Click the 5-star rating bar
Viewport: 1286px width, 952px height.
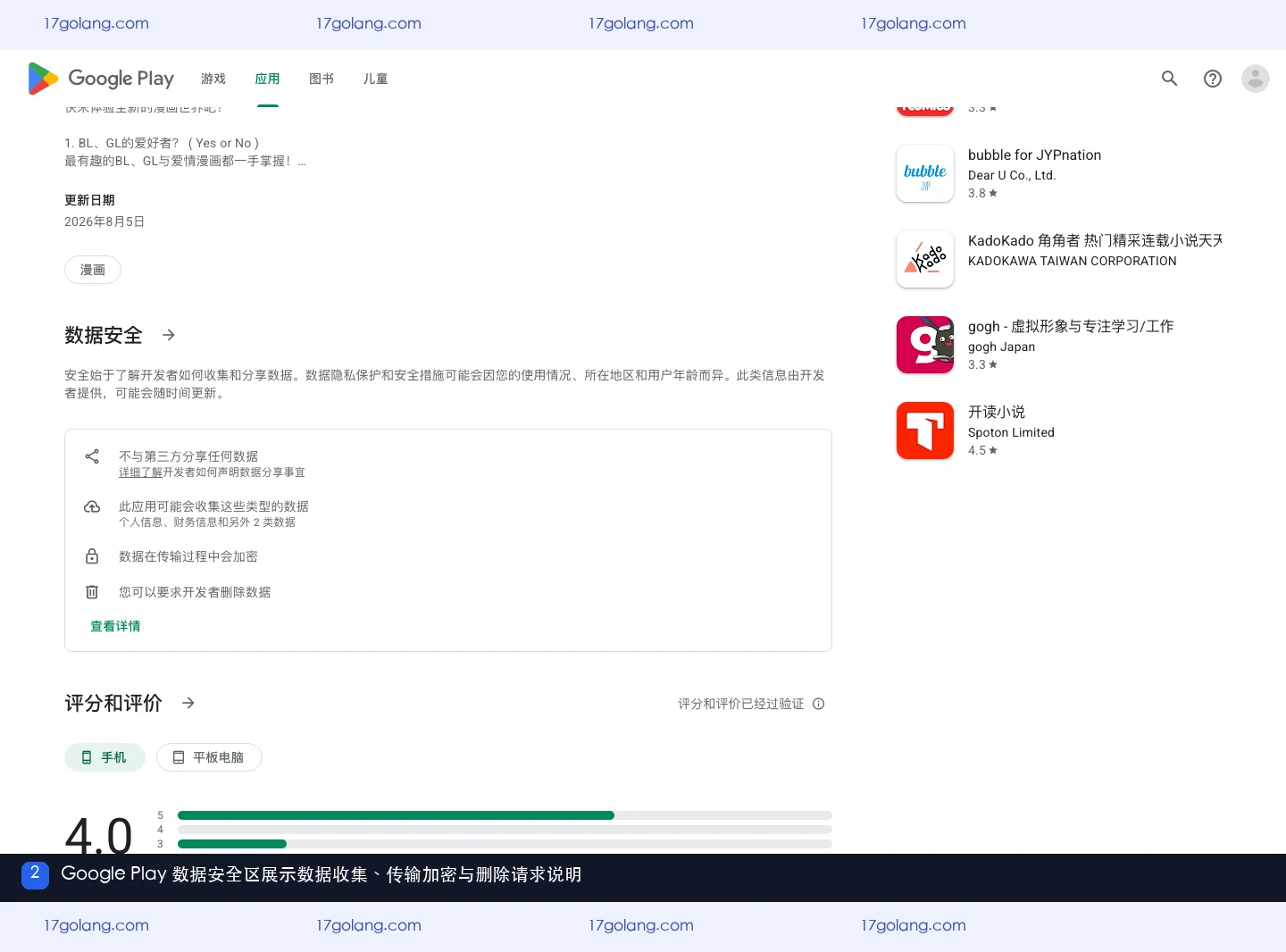505,815
